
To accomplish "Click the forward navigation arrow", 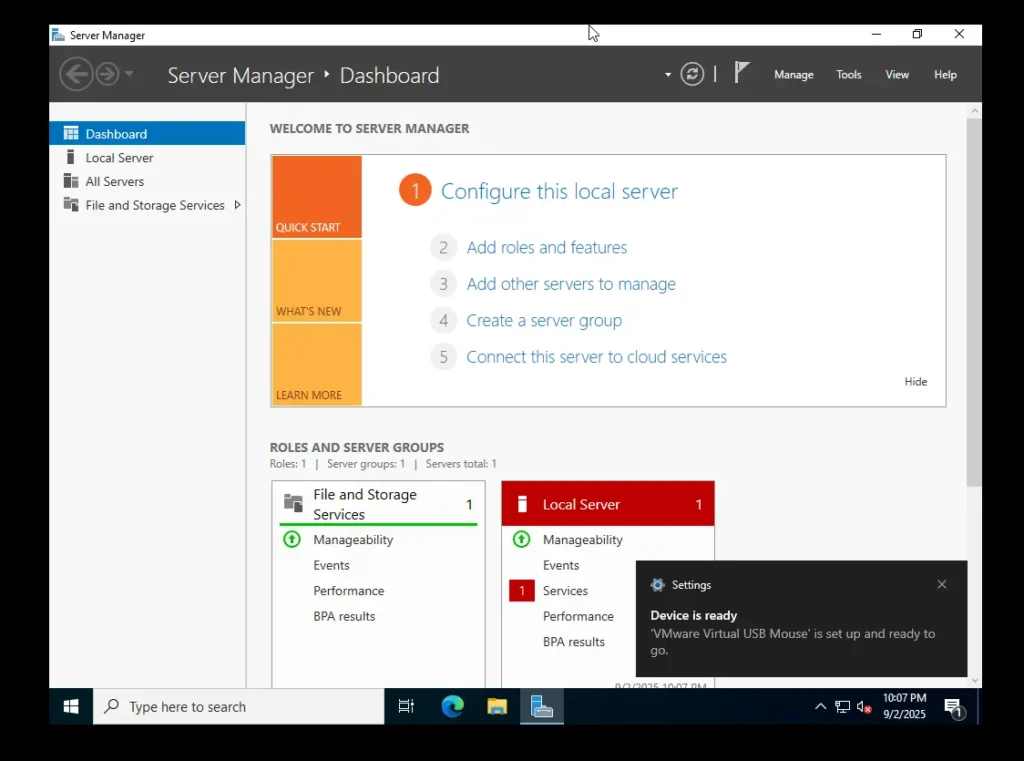I will click(107, 74).
